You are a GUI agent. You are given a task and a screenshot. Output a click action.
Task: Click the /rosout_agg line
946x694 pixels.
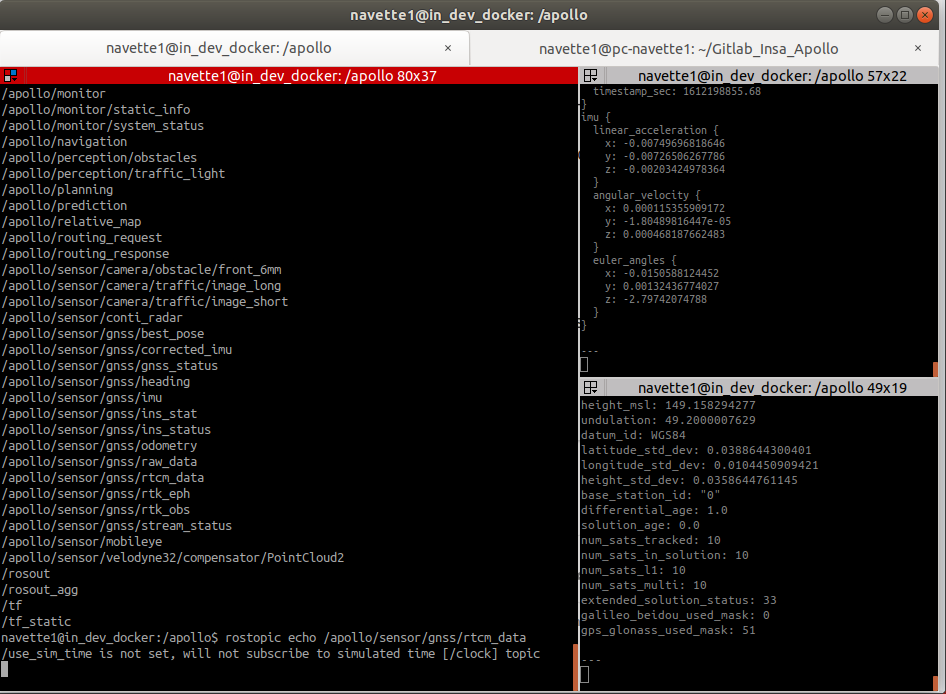click(40, 590)
